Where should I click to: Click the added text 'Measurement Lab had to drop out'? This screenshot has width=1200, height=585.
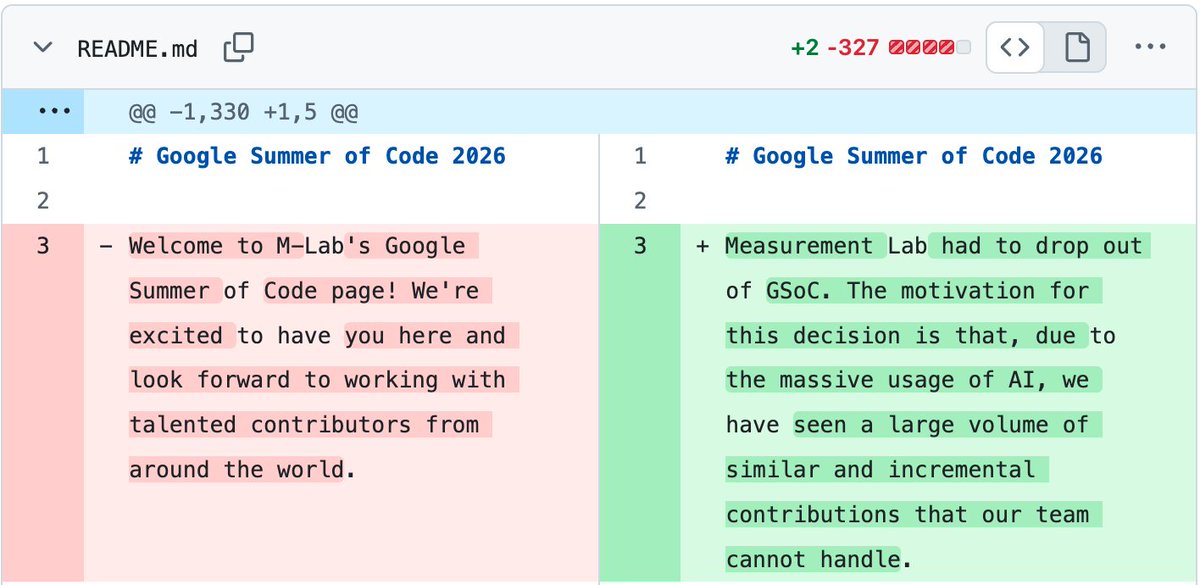pos(934,246)
